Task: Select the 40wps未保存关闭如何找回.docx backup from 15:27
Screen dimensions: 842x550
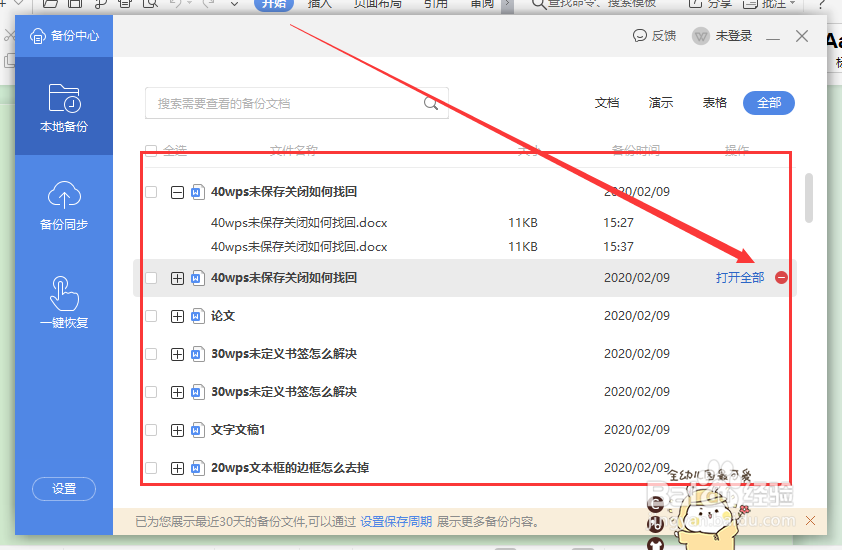Action: pyautogui.click(x=299, y=222)
